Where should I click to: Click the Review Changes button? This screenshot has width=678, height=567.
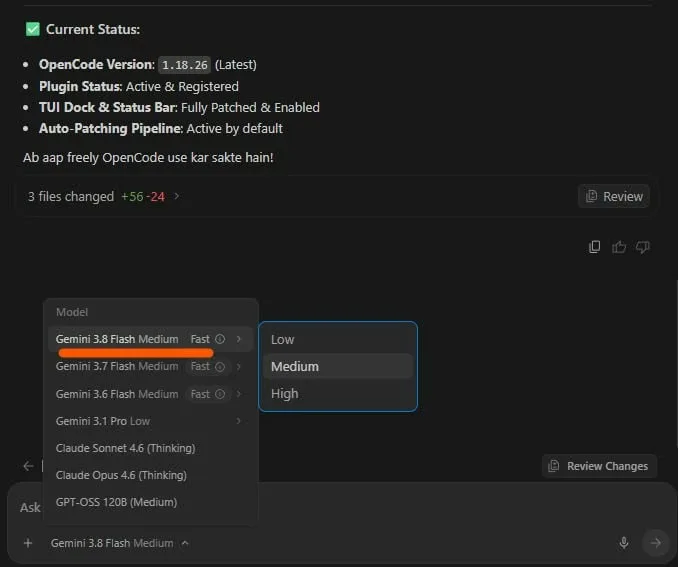[x=599, y=466]
